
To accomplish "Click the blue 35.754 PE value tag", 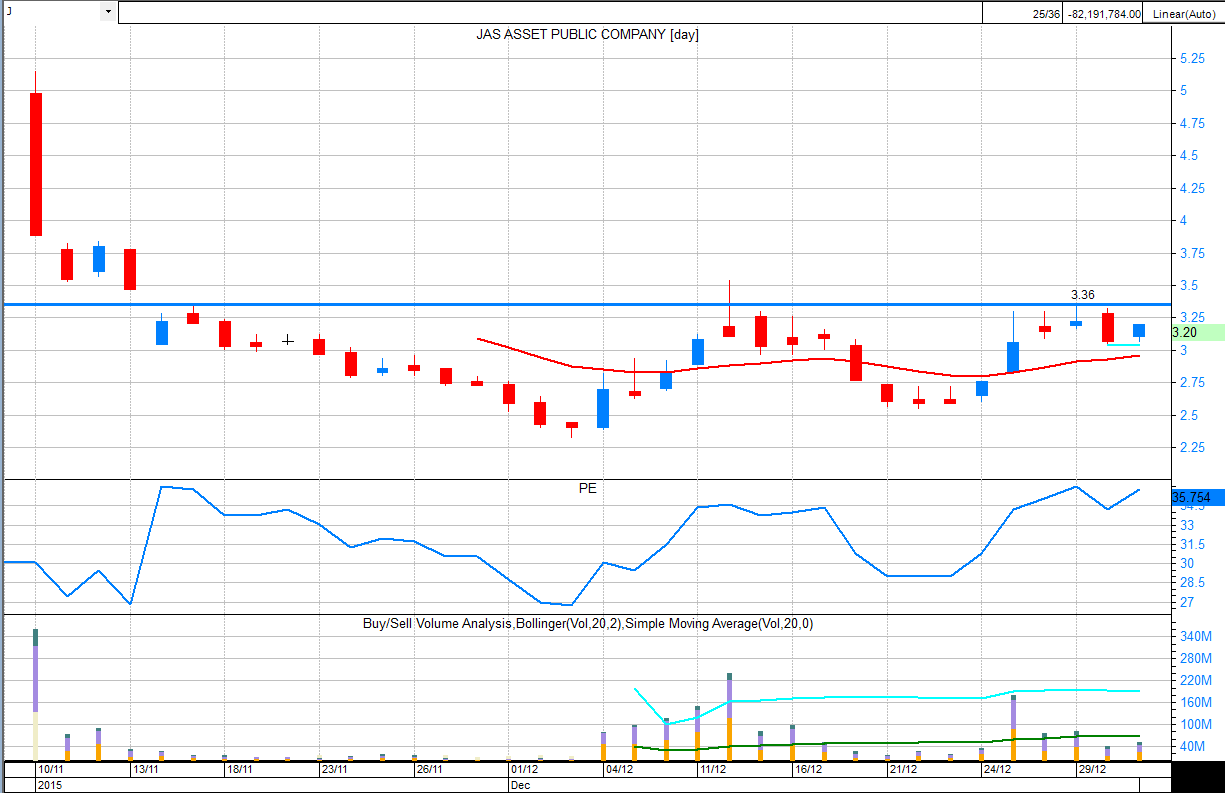I will [x=1196, y=497].
